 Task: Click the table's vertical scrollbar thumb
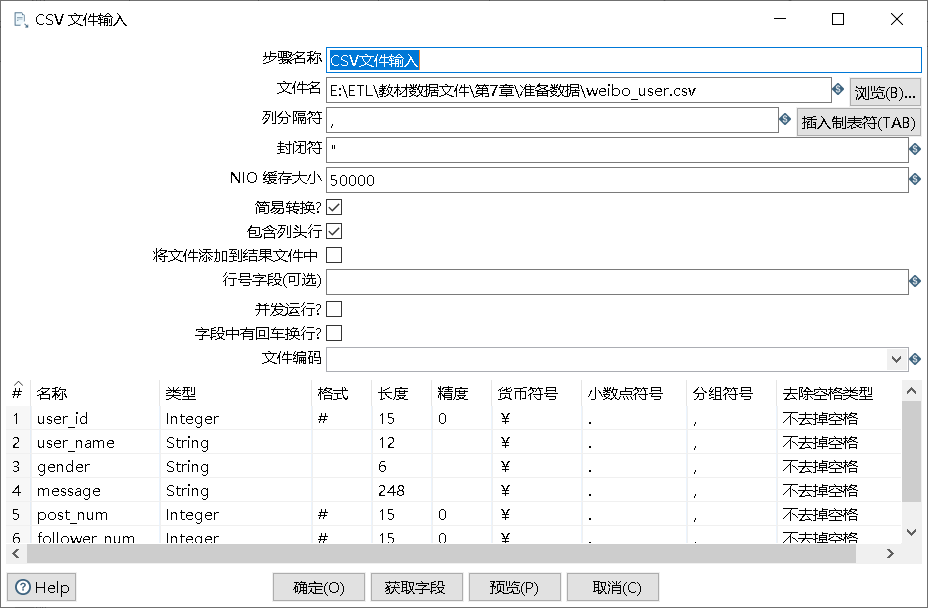coord(911,452)
